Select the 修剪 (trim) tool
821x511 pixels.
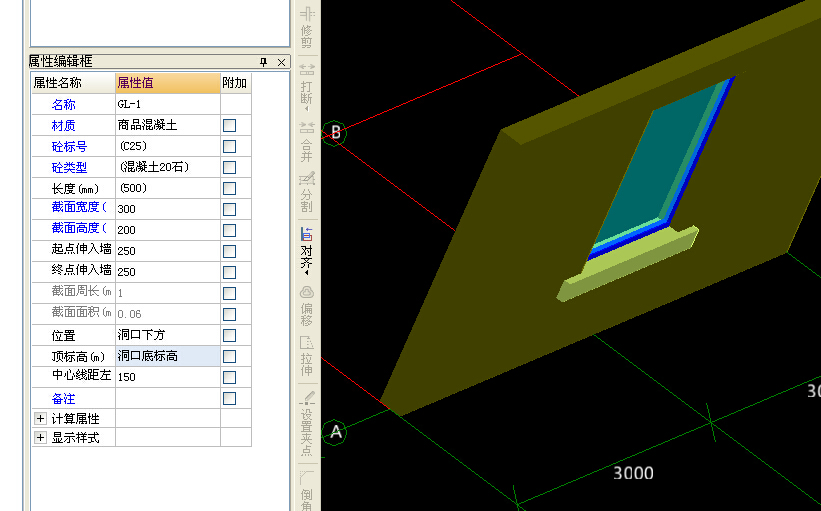[307, 27]
